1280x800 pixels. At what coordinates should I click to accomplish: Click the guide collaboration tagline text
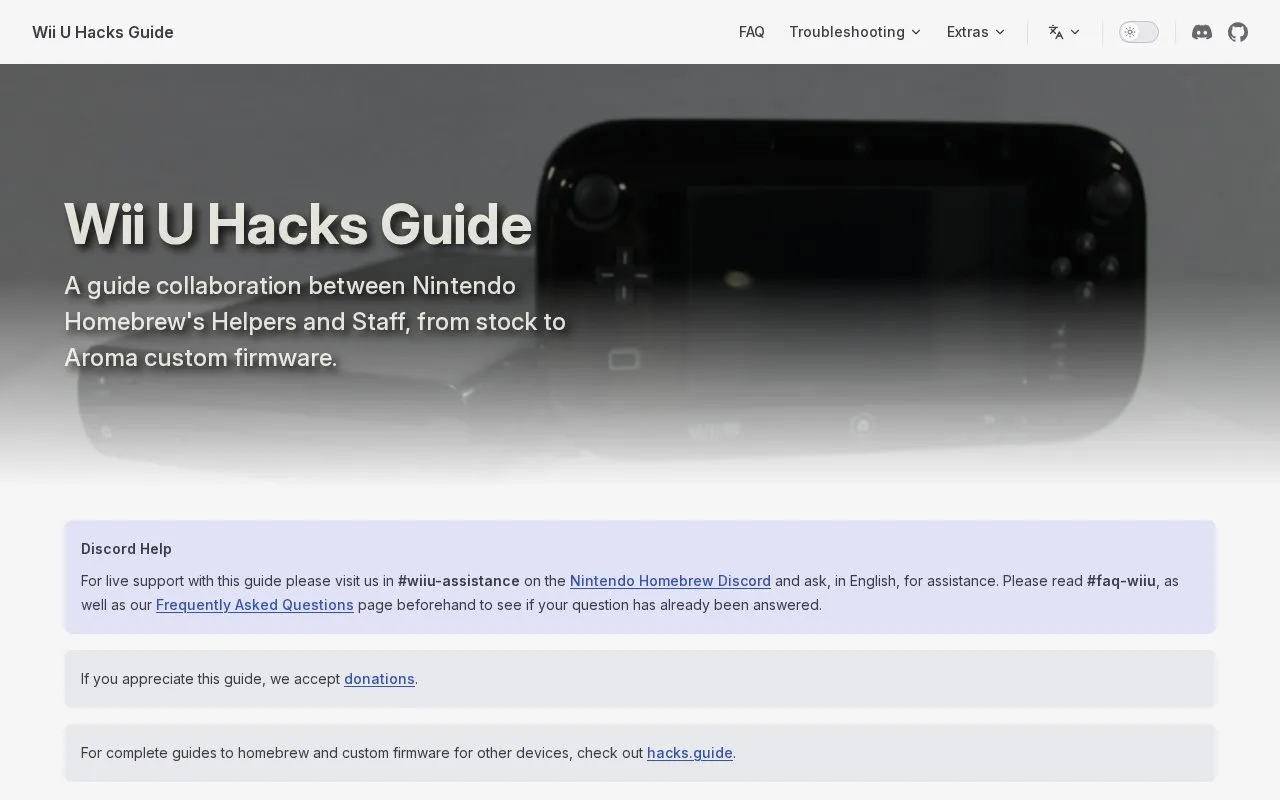[x=315, y=322]
